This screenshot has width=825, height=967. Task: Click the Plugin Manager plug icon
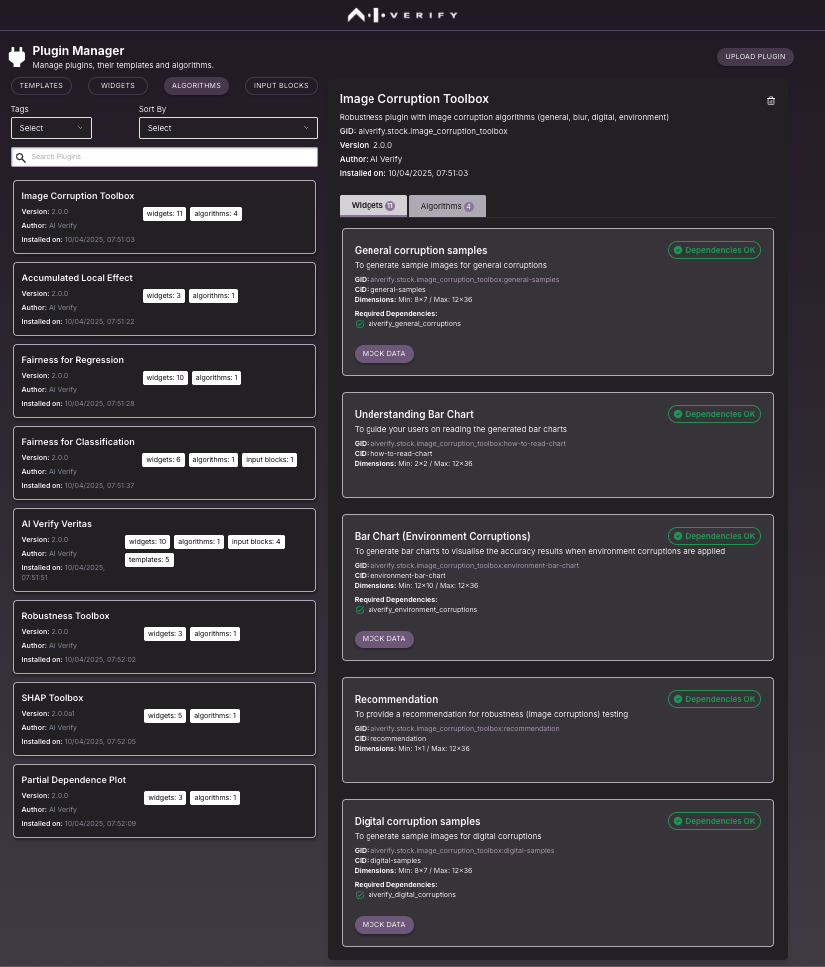point(17,57)
